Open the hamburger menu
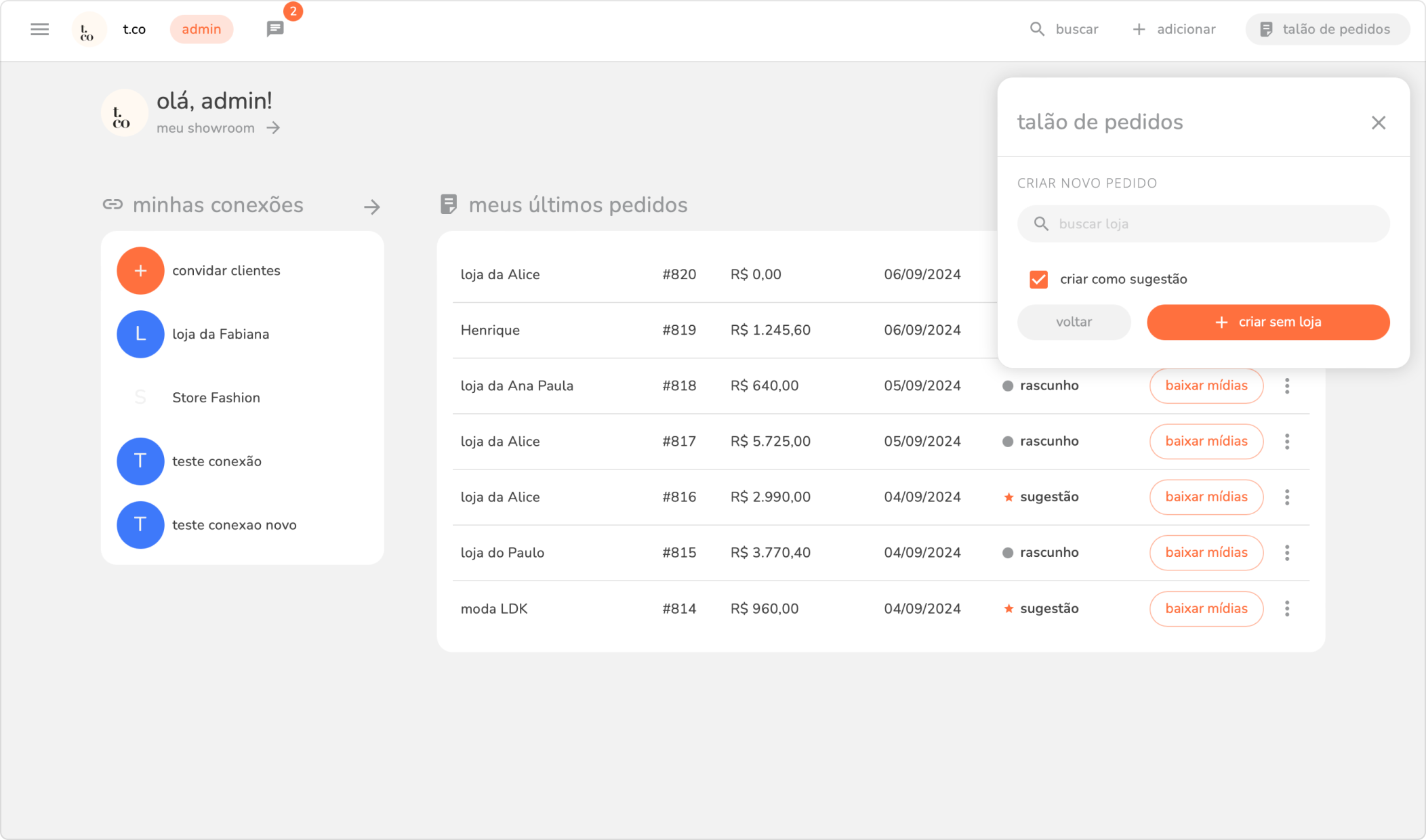1426x840 pixels. [x=39, y=29]
